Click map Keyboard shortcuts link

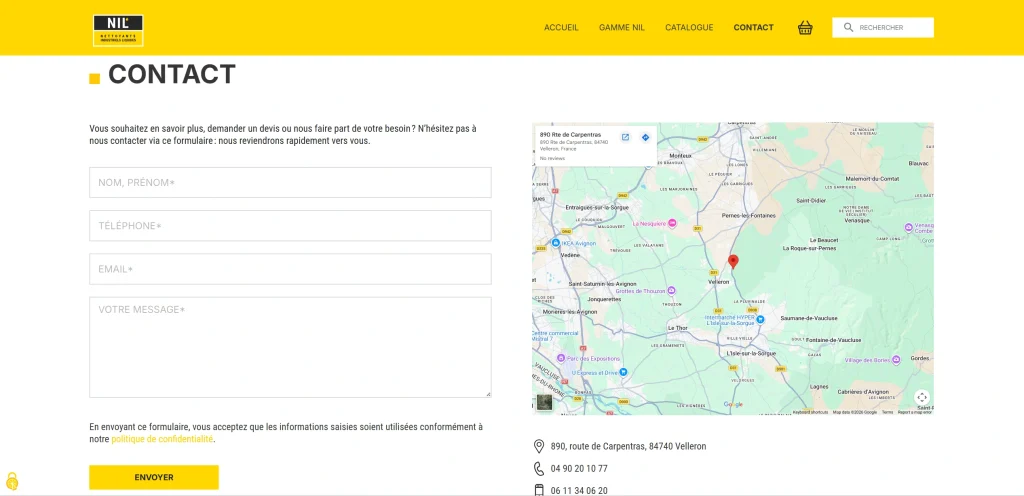pos(810,412)
